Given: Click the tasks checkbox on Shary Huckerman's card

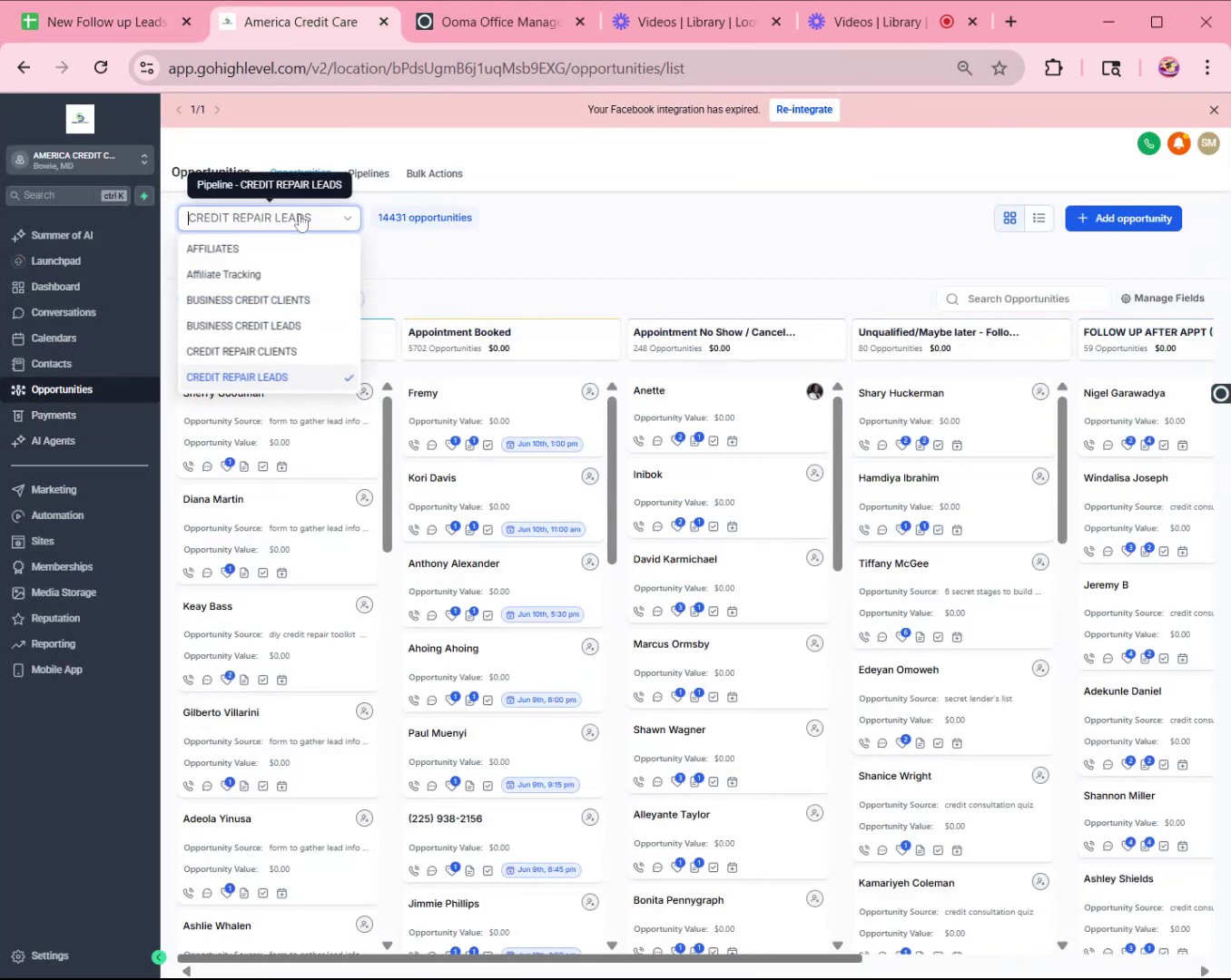Looking at the screenshot, I should pyautogui.click(x=939, y=445).
